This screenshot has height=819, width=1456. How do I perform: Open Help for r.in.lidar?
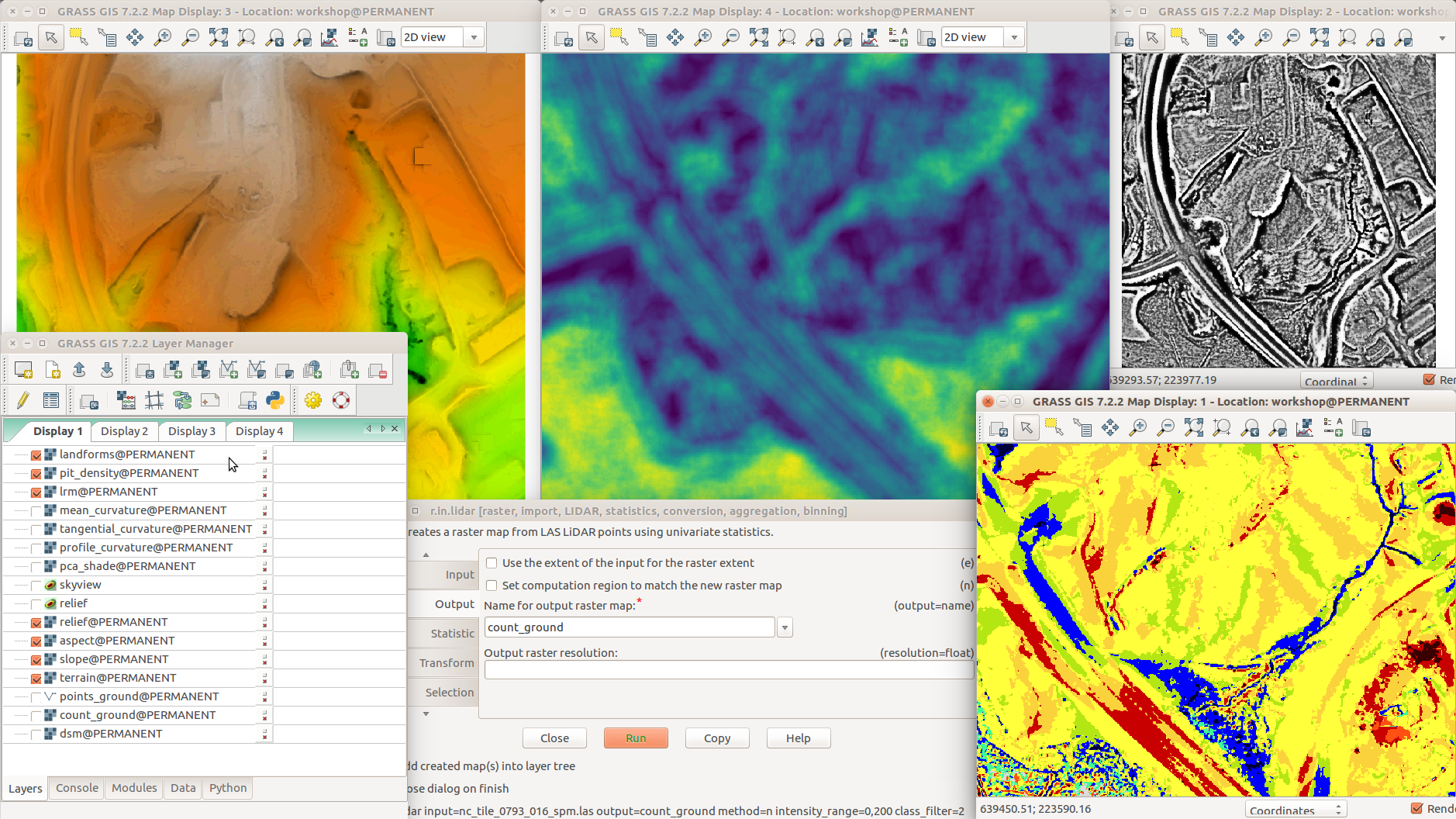[x=799, y=738]
